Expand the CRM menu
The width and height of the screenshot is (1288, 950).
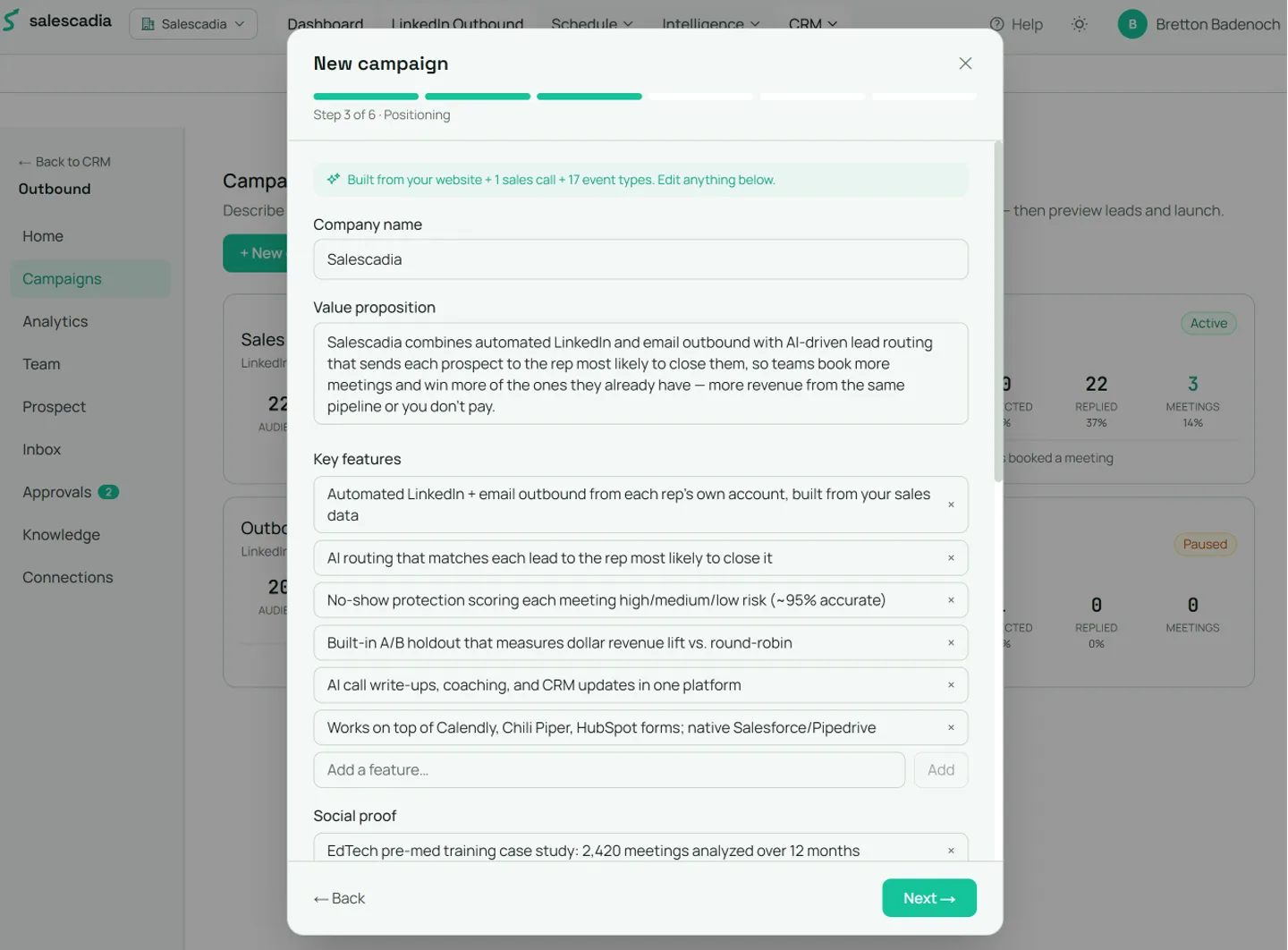tap(813, 24)
